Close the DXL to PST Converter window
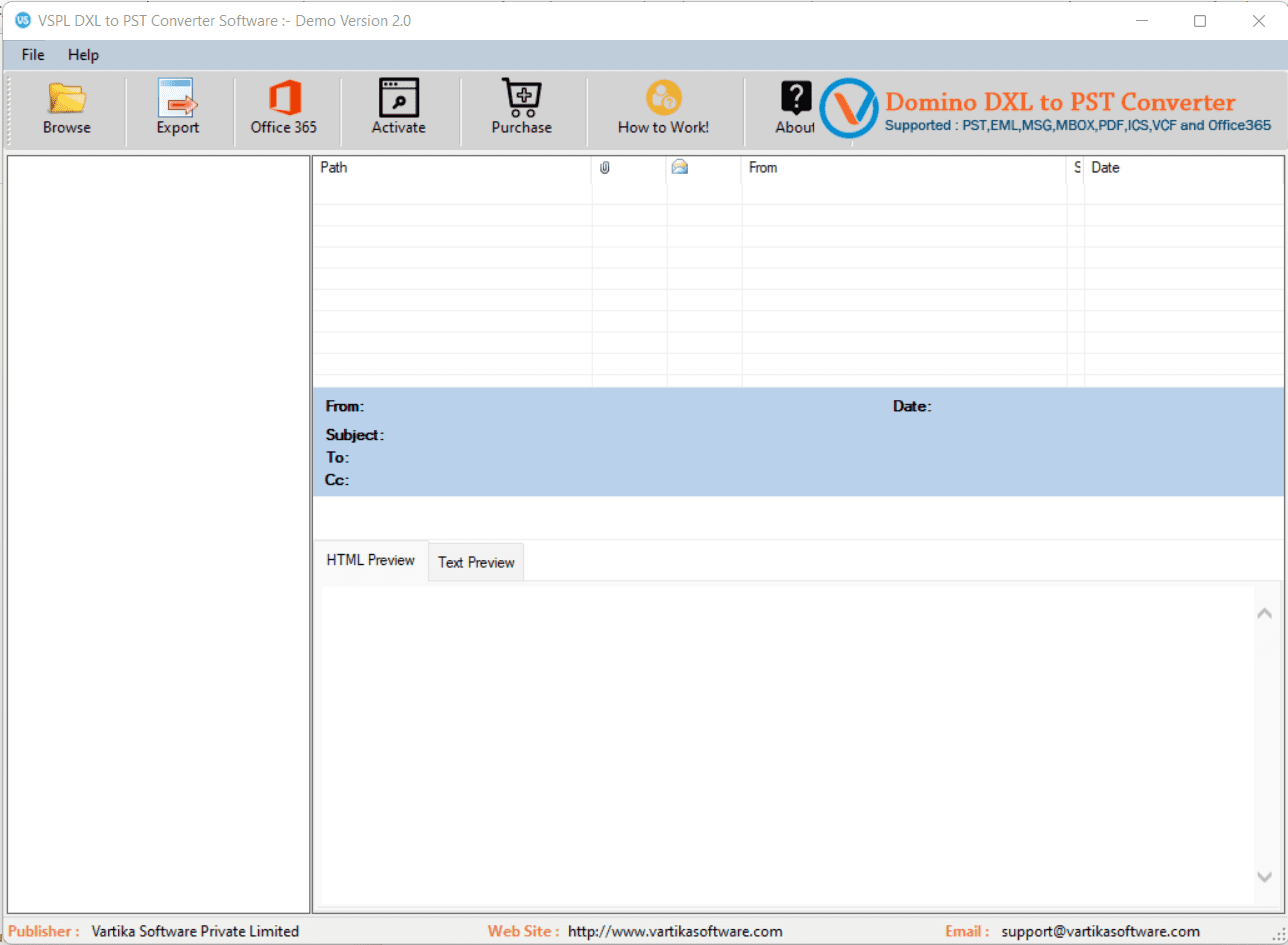 (x=1259, y=21)
